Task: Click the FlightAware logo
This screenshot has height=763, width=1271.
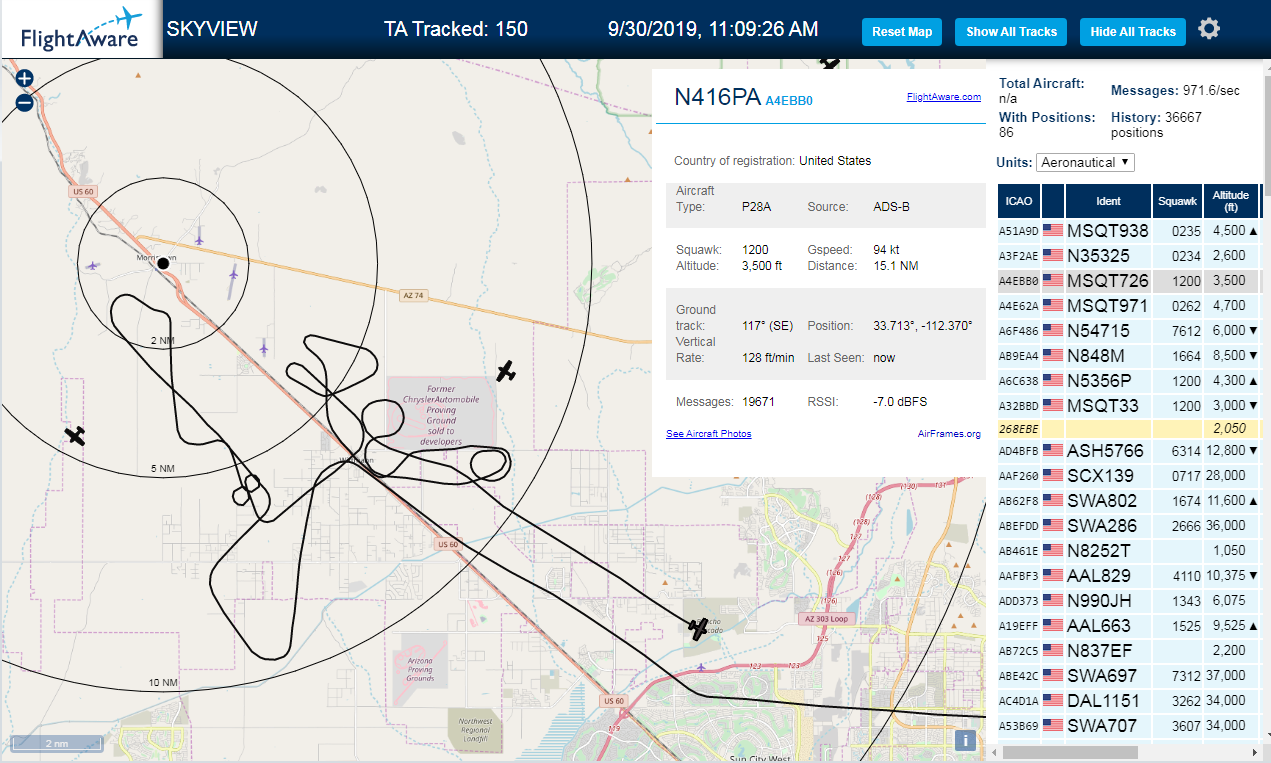Action: pos(80,29)
